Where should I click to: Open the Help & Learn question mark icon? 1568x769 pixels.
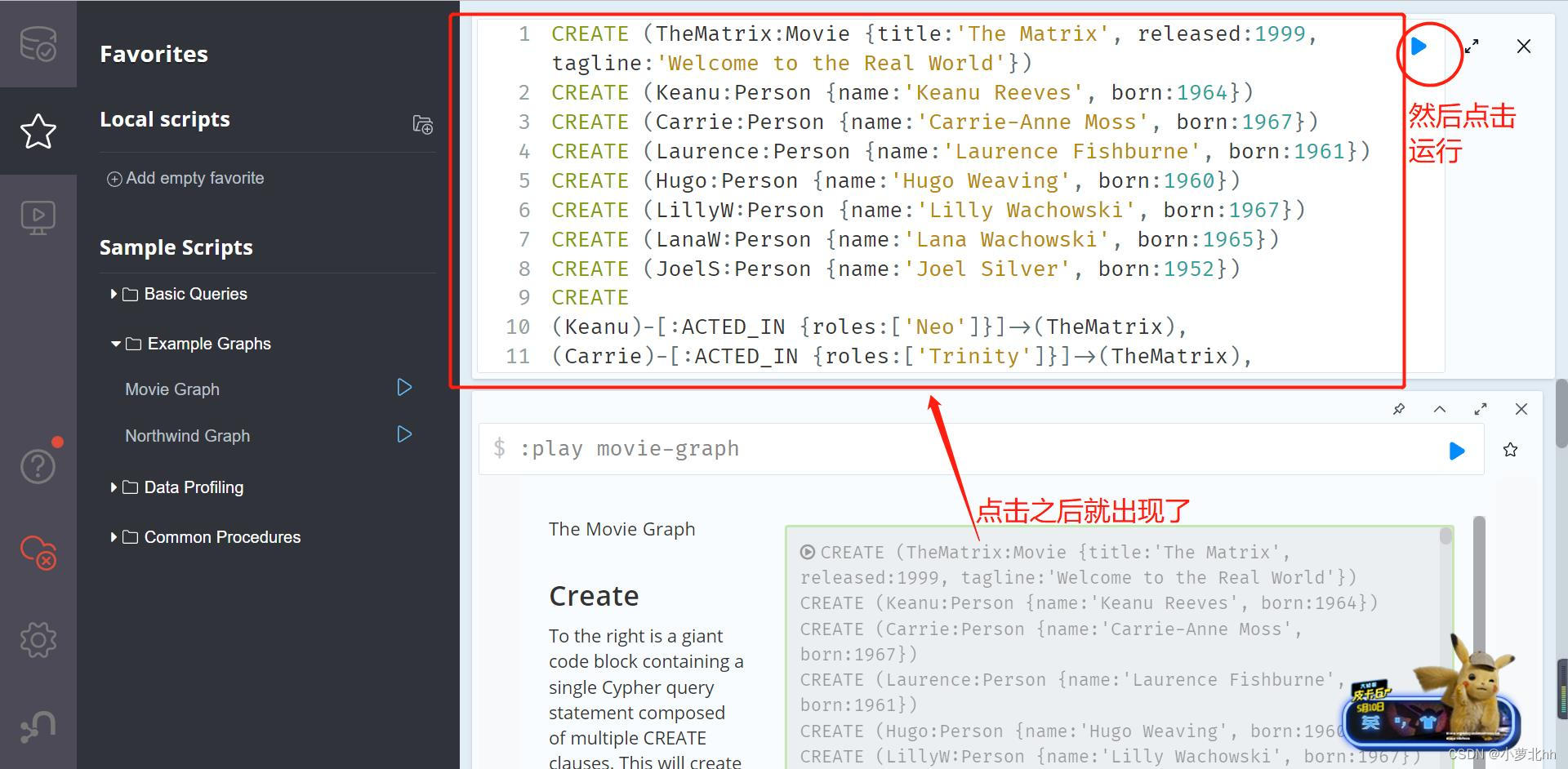[38, 466]
